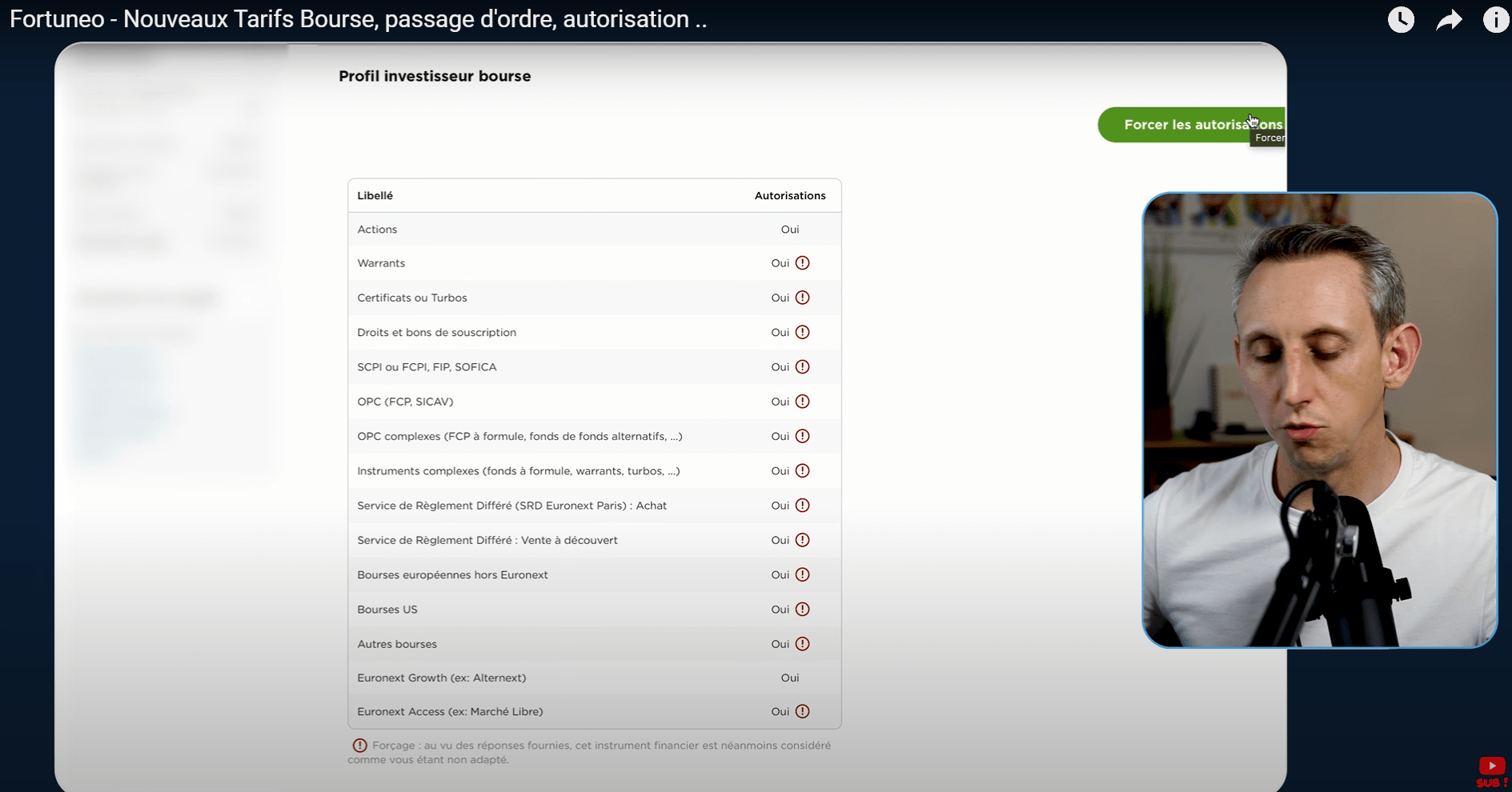Click warning icon for Autres bourses
This screenshot has height=792, width=1512.
tap(802, 644)
